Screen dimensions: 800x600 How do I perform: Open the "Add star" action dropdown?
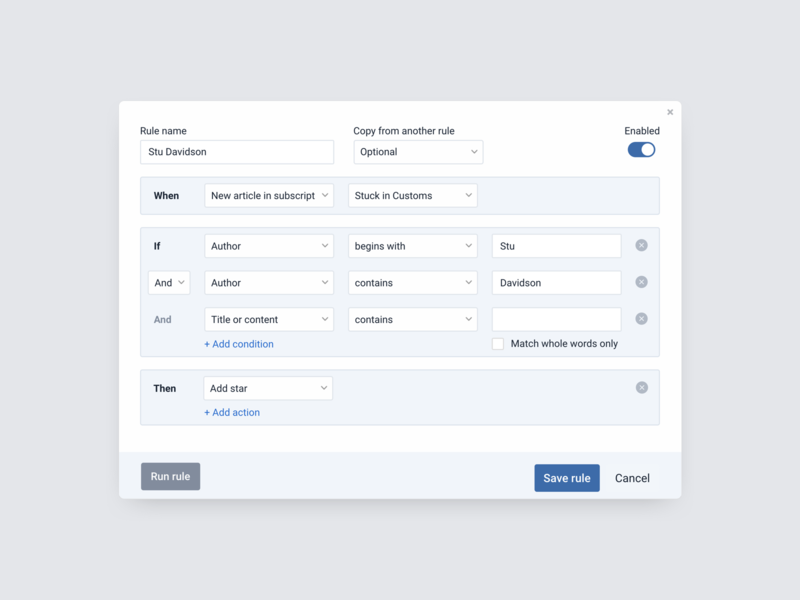click(267, 387)
